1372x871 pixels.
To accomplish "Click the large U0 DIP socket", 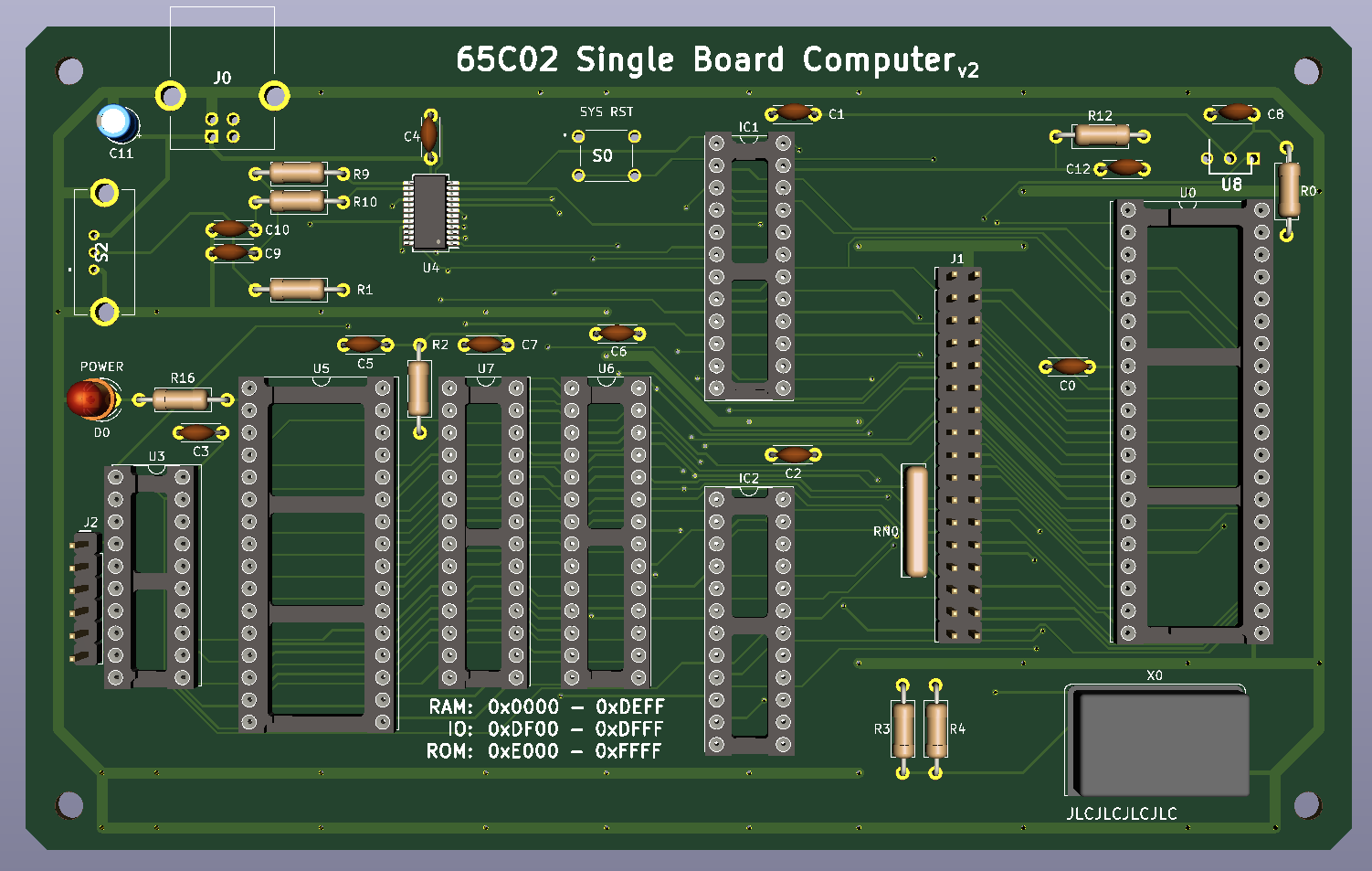I will coord(1194,420).
